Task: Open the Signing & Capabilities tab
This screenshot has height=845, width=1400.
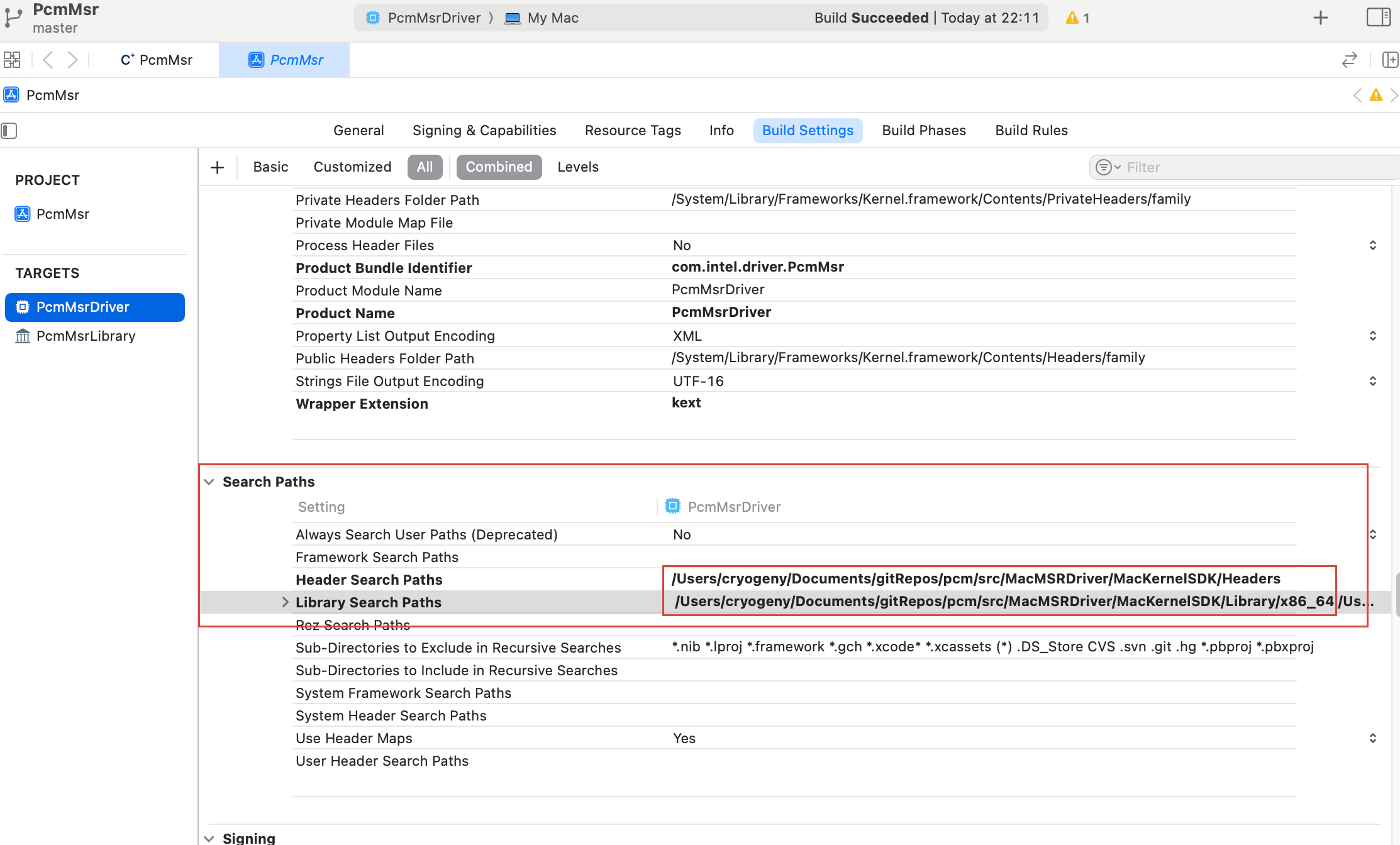Action: [484, 130]
